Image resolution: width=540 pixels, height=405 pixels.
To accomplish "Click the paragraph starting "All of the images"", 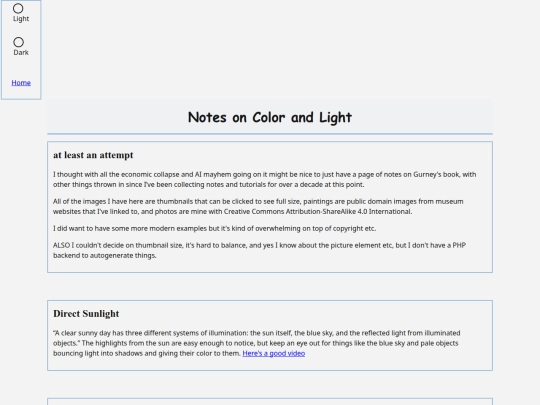I will click(258, 206).
